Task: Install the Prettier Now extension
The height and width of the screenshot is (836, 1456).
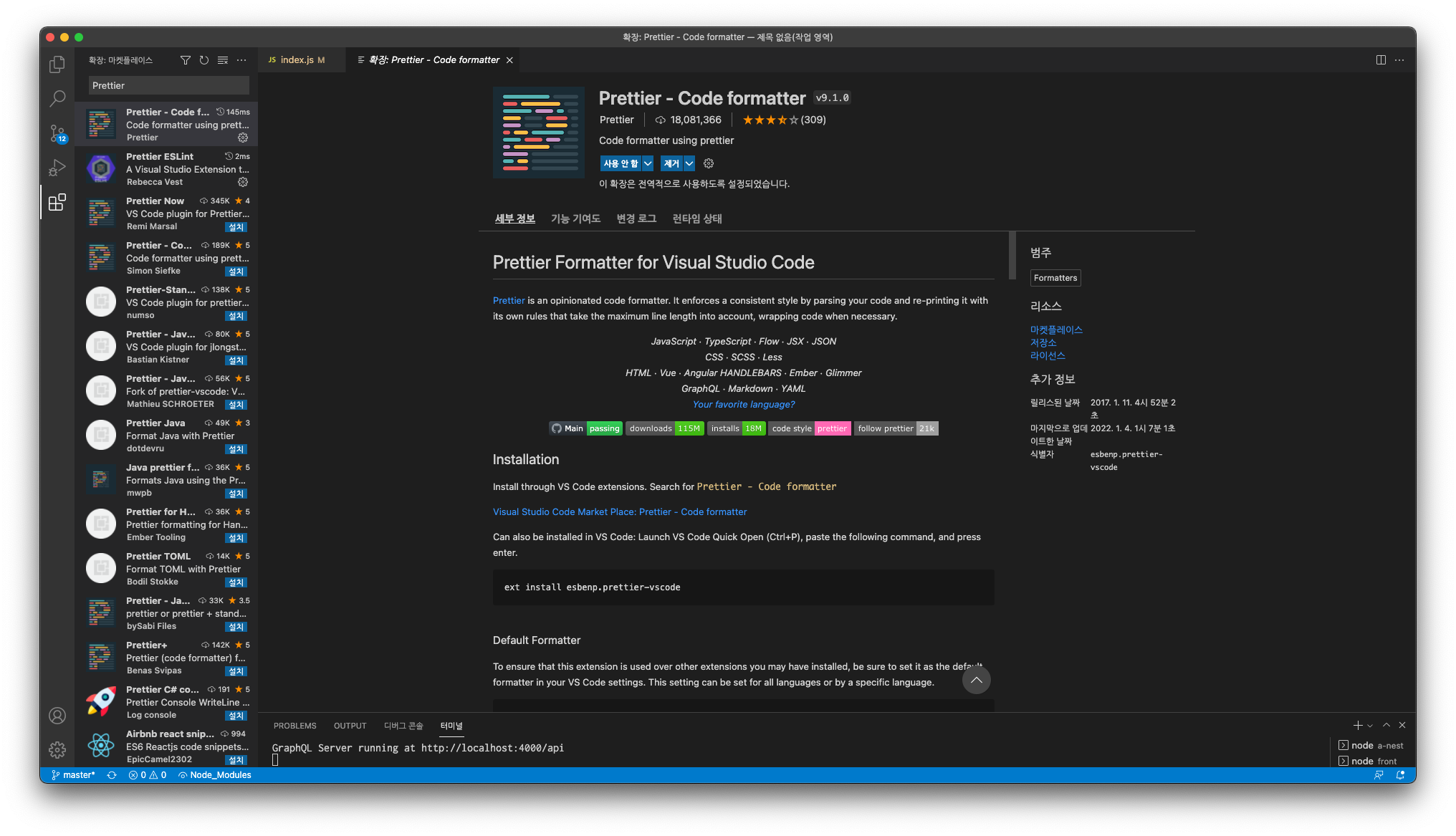Action: point(236,227)
